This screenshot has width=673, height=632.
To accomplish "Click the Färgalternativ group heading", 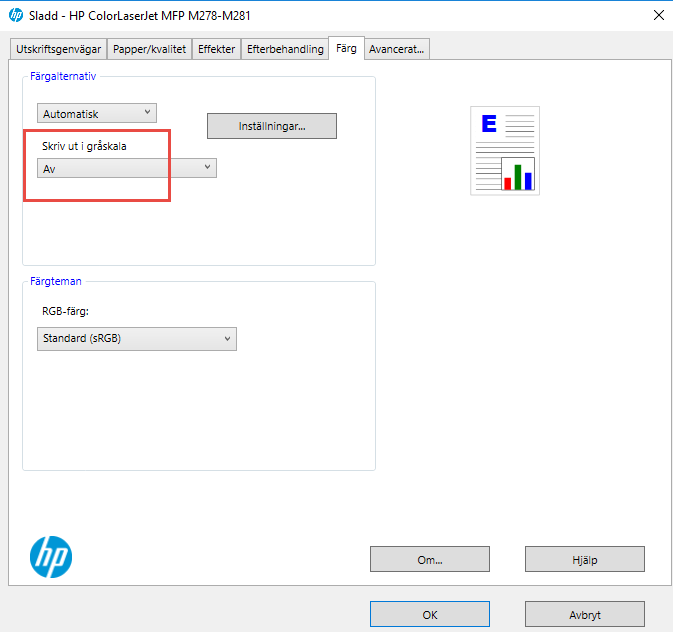I will 63,76.
